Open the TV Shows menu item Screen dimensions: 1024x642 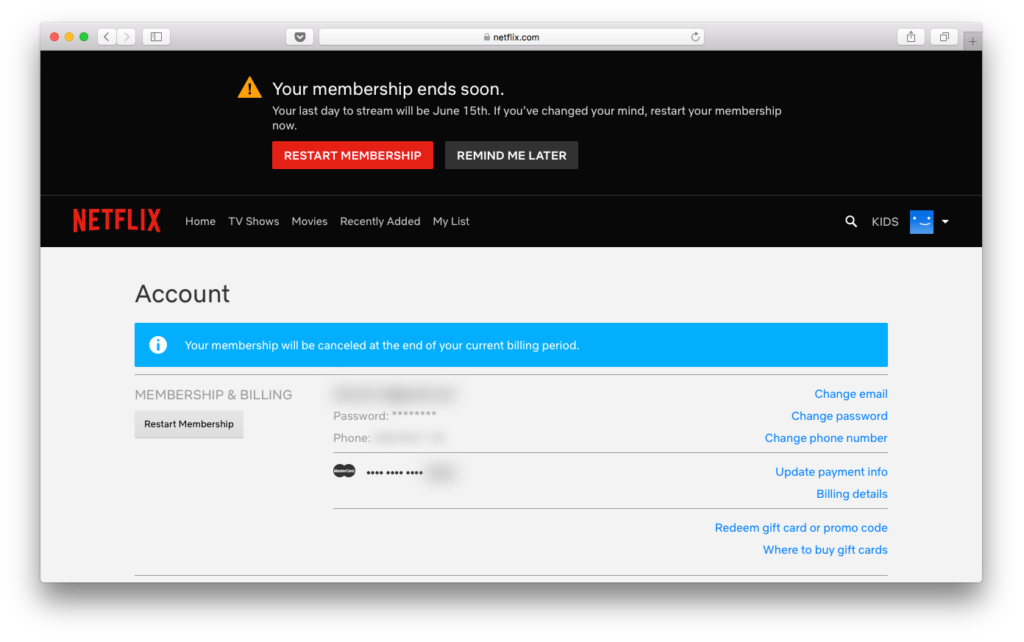pos(253,222)
